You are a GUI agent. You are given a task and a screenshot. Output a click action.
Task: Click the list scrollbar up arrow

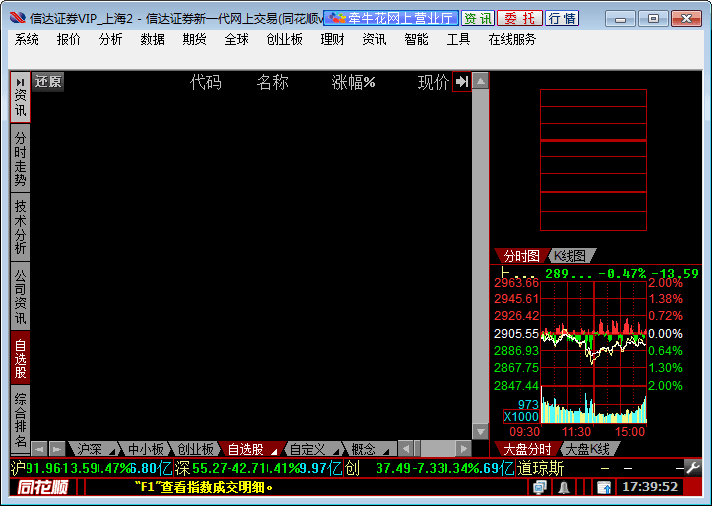(x=480, y=81)
